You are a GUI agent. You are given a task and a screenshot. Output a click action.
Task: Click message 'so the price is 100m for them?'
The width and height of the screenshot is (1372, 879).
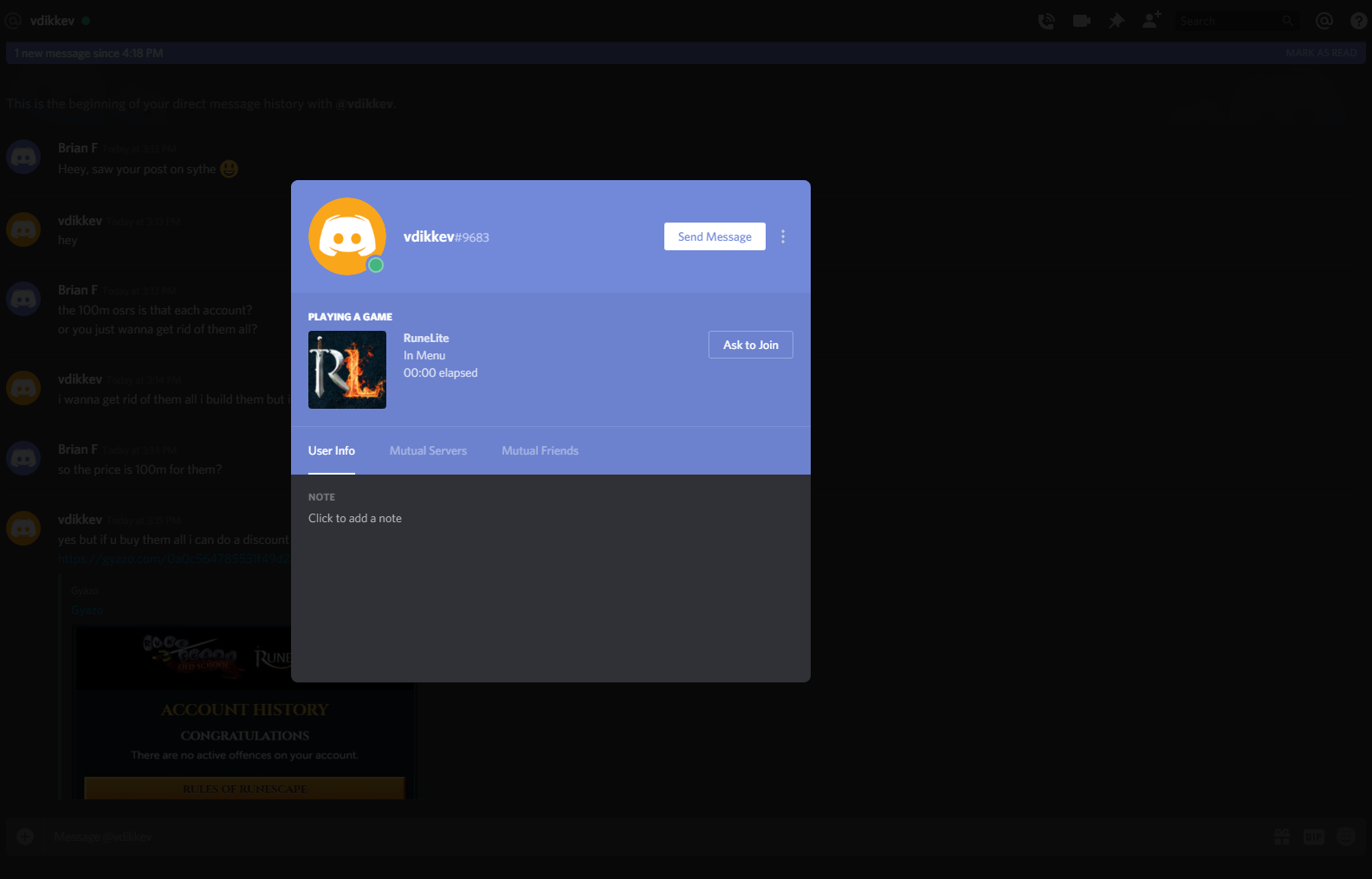(x=139, y=469)
